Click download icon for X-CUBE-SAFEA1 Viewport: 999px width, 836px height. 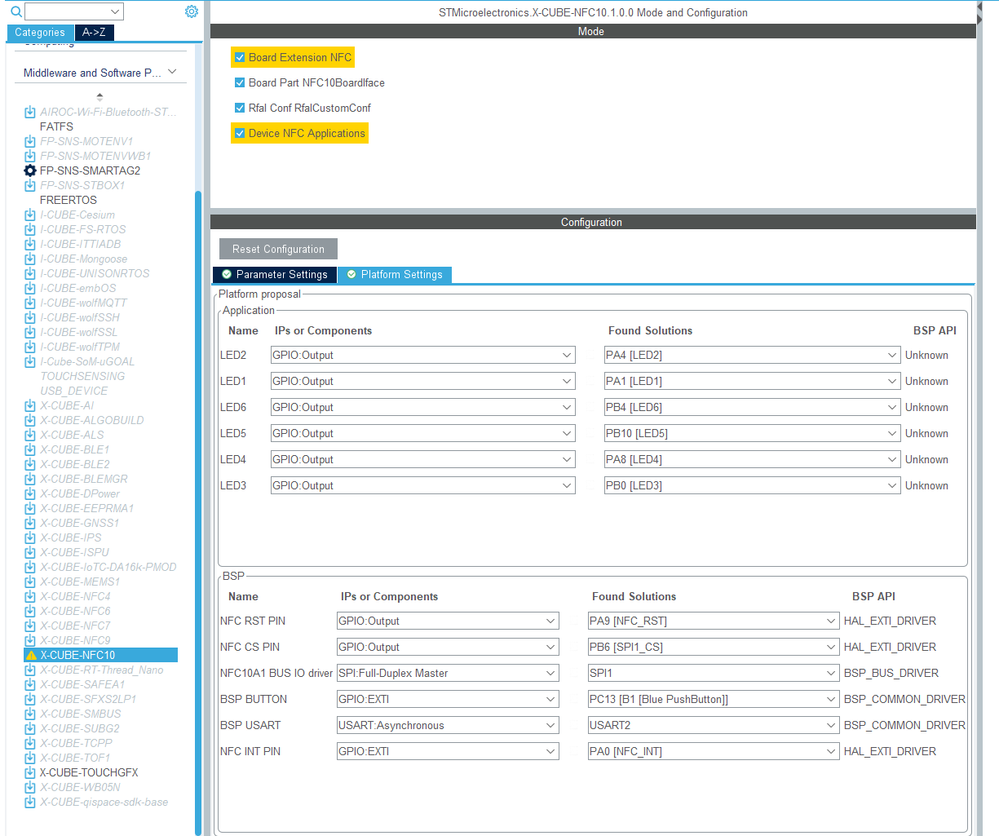point(30,684)
